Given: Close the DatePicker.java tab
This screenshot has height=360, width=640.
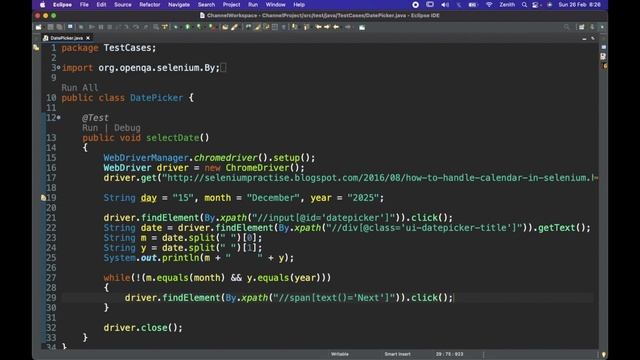Looking at the screenshot, I should [88, 38].
